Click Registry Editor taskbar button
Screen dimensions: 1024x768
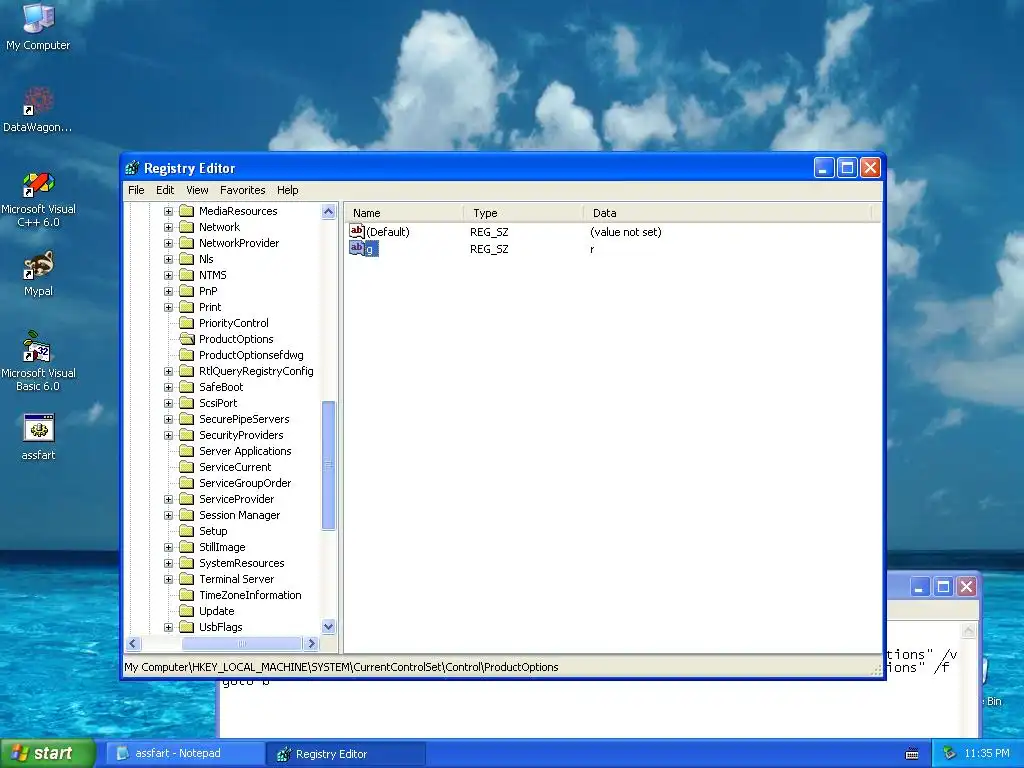pos(346,754)
